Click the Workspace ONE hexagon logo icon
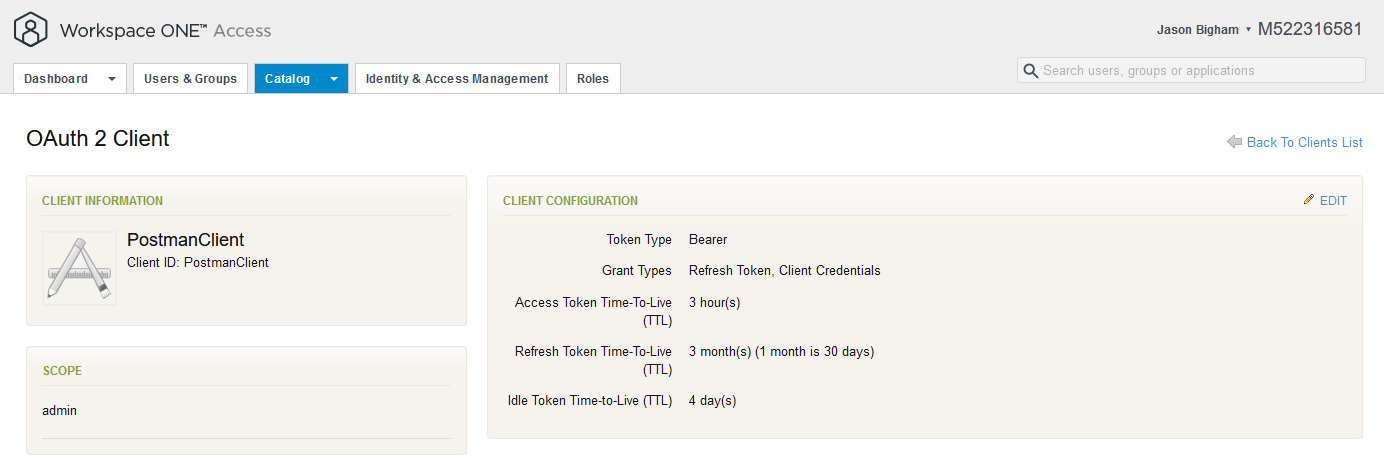1384x462 pixels. [32, 30]
